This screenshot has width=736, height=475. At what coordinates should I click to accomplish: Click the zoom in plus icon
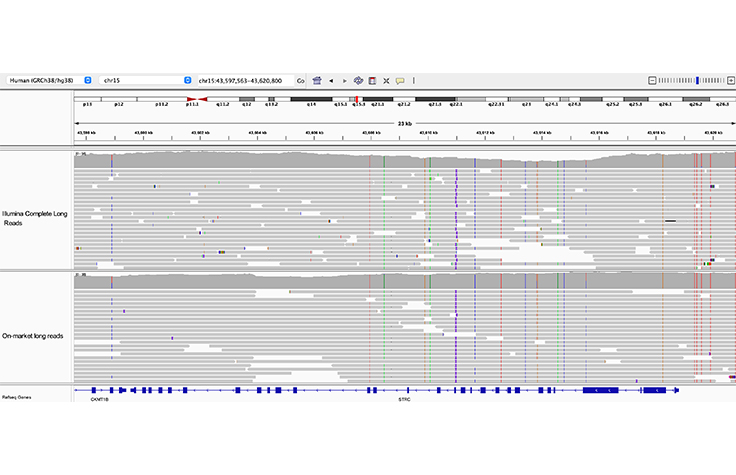[729, 80]
